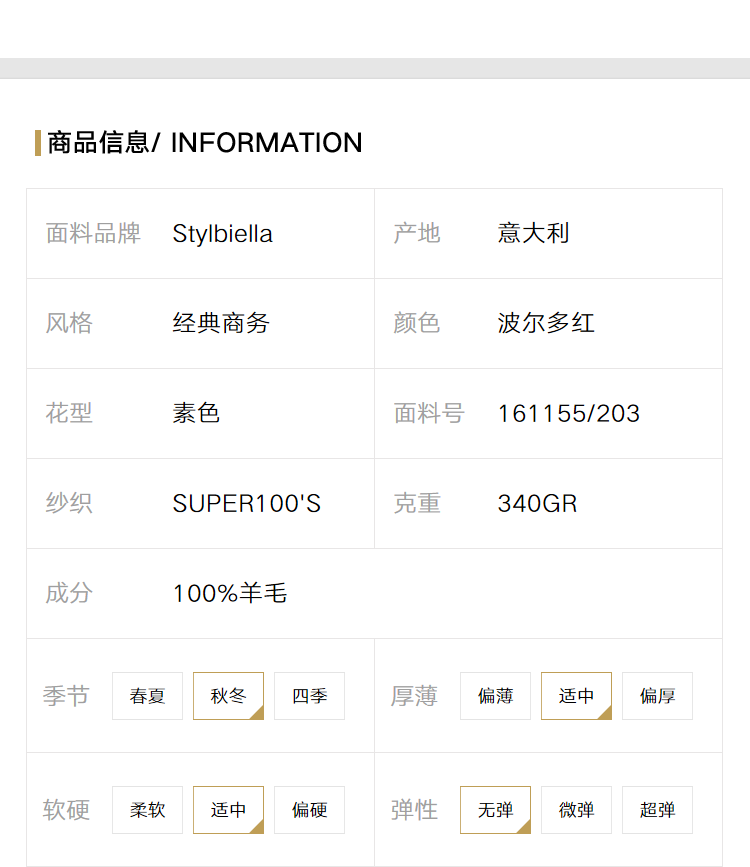The image size is (750, 867).
Task: Select 柔软 softness option
Action: pos(147,809)
